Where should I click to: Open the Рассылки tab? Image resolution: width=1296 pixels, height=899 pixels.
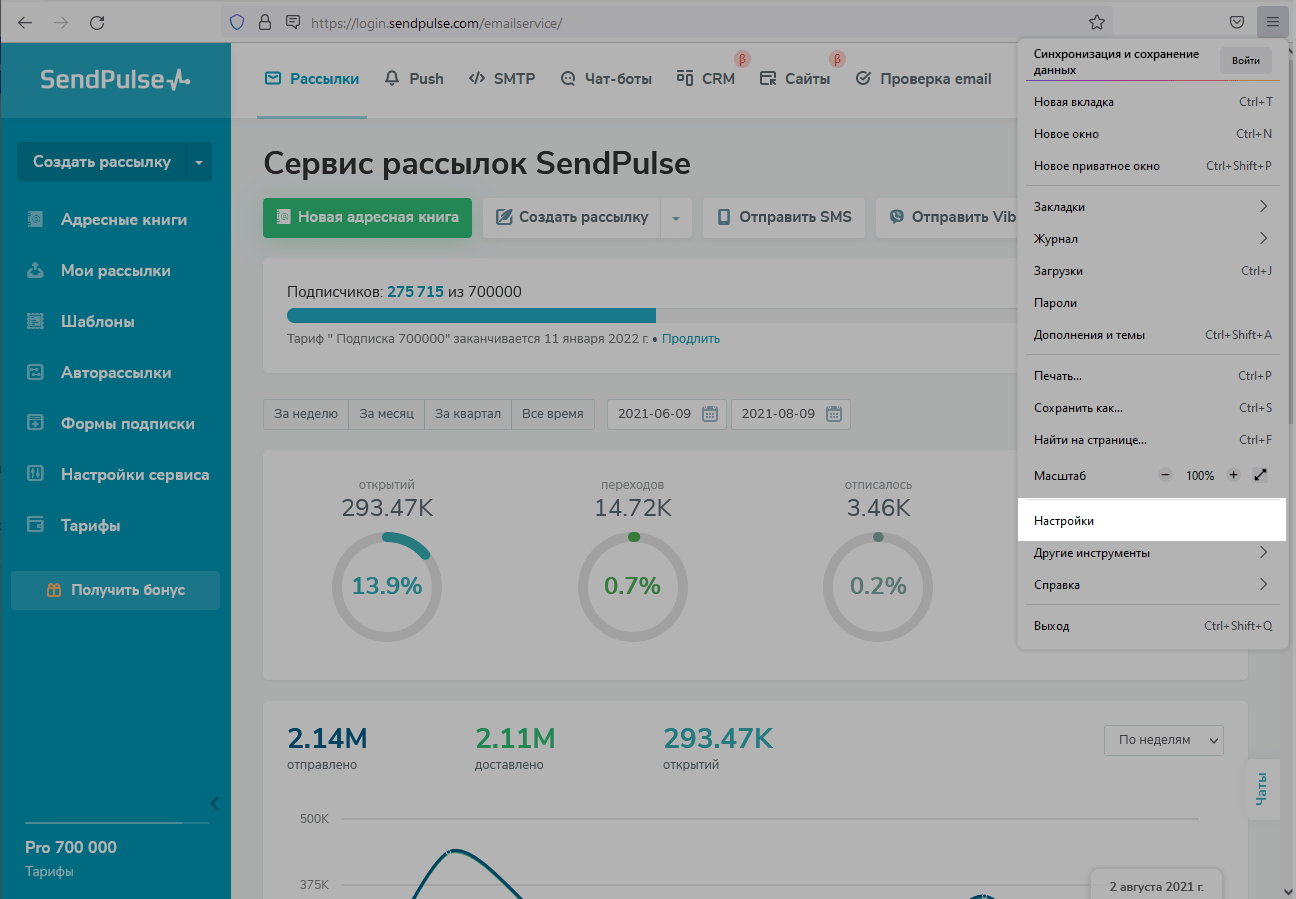(x=312, y=78)
